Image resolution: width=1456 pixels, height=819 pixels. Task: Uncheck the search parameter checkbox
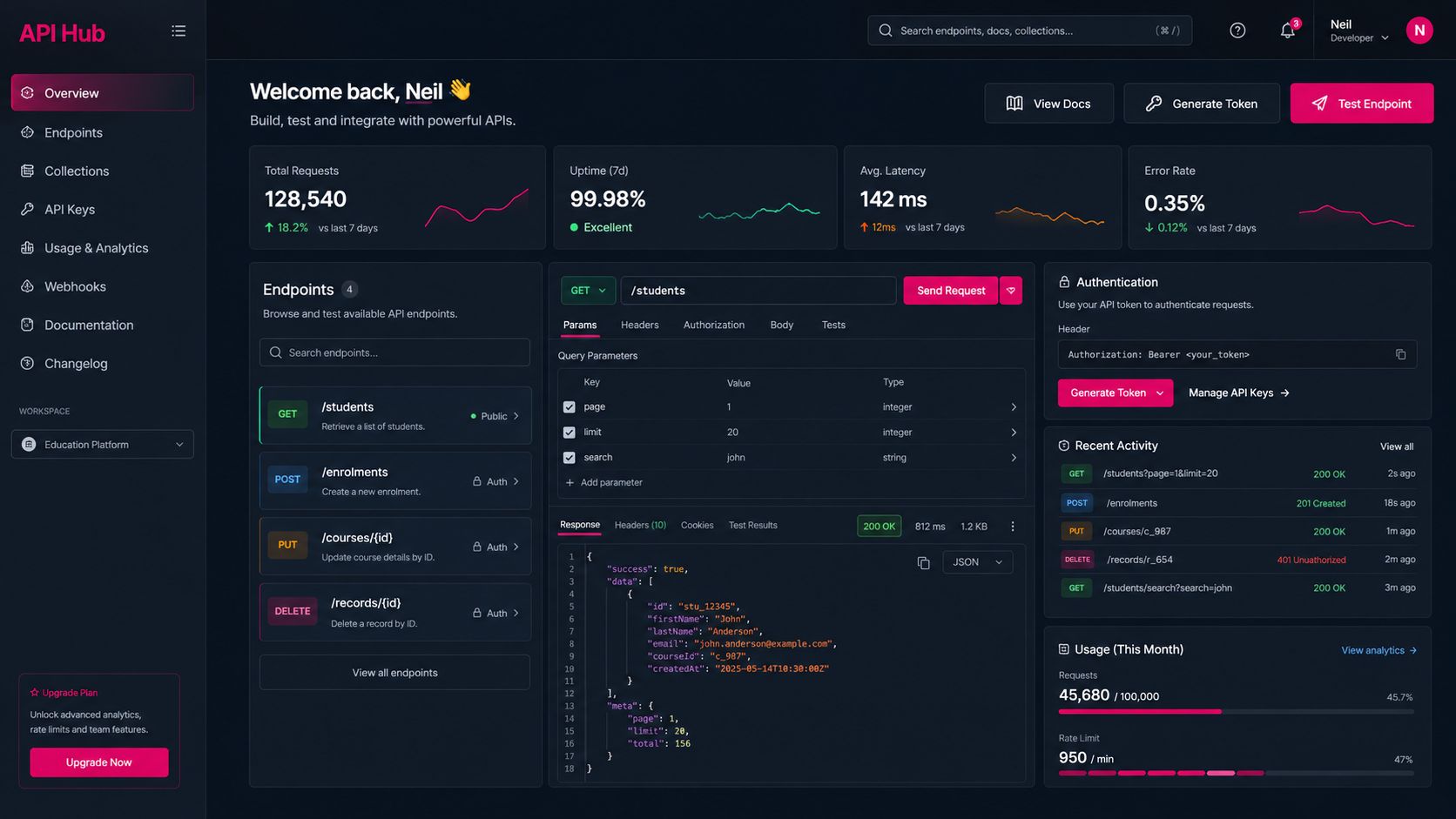[570, 458]
